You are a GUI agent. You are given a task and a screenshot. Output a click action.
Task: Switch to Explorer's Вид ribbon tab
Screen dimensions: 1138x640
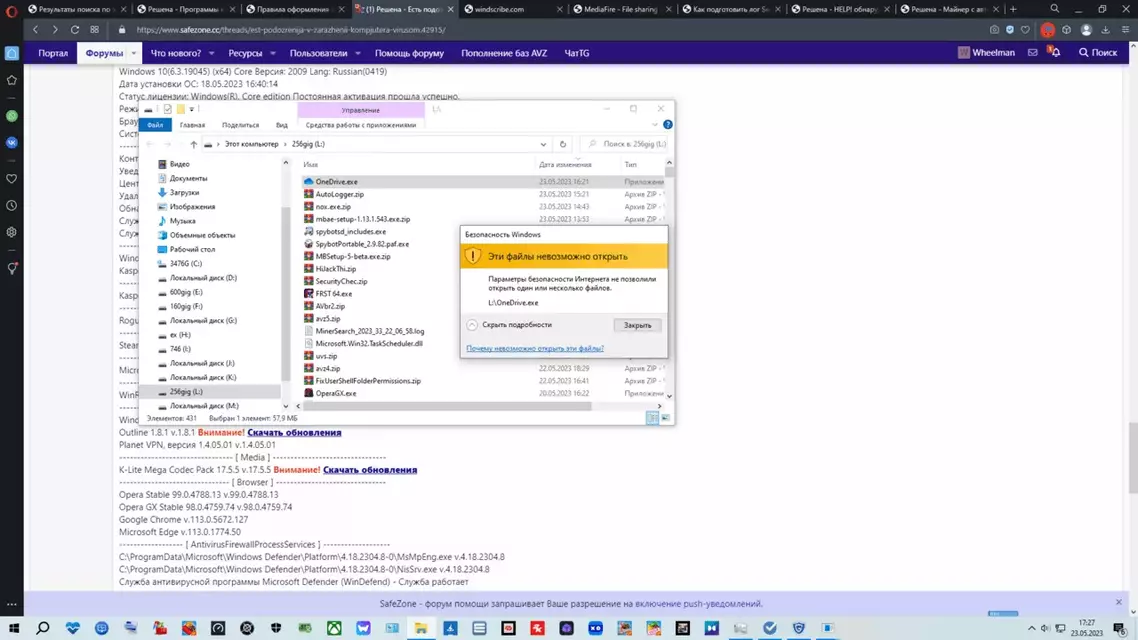point(282,125)
